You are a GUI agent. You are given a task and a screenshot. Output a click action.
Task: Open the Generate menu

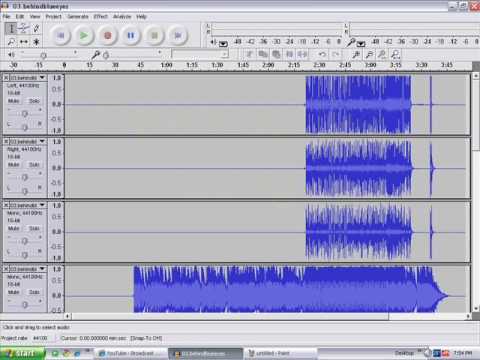tap(78, 16)
